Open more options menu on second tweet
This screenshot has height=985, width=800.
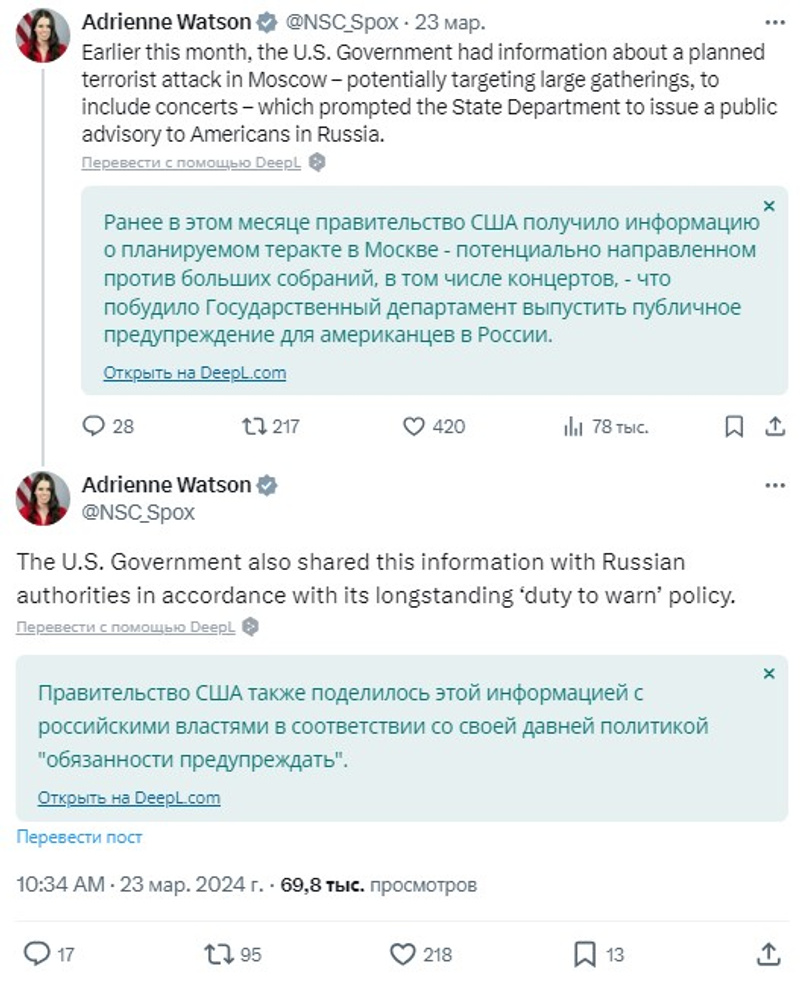coord(774,486)
